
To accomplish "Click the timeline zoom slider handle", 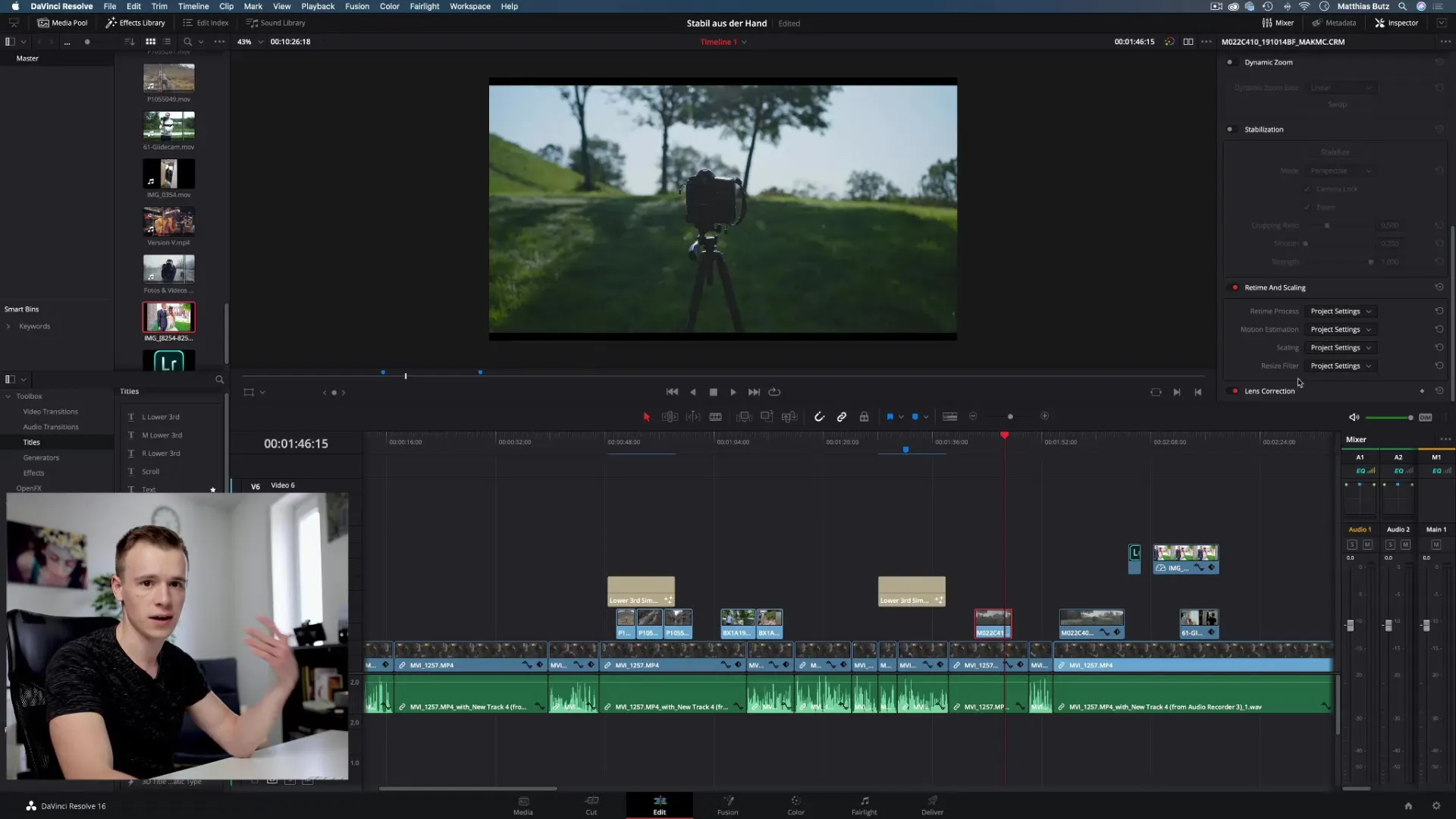I will coord(1010,416).
